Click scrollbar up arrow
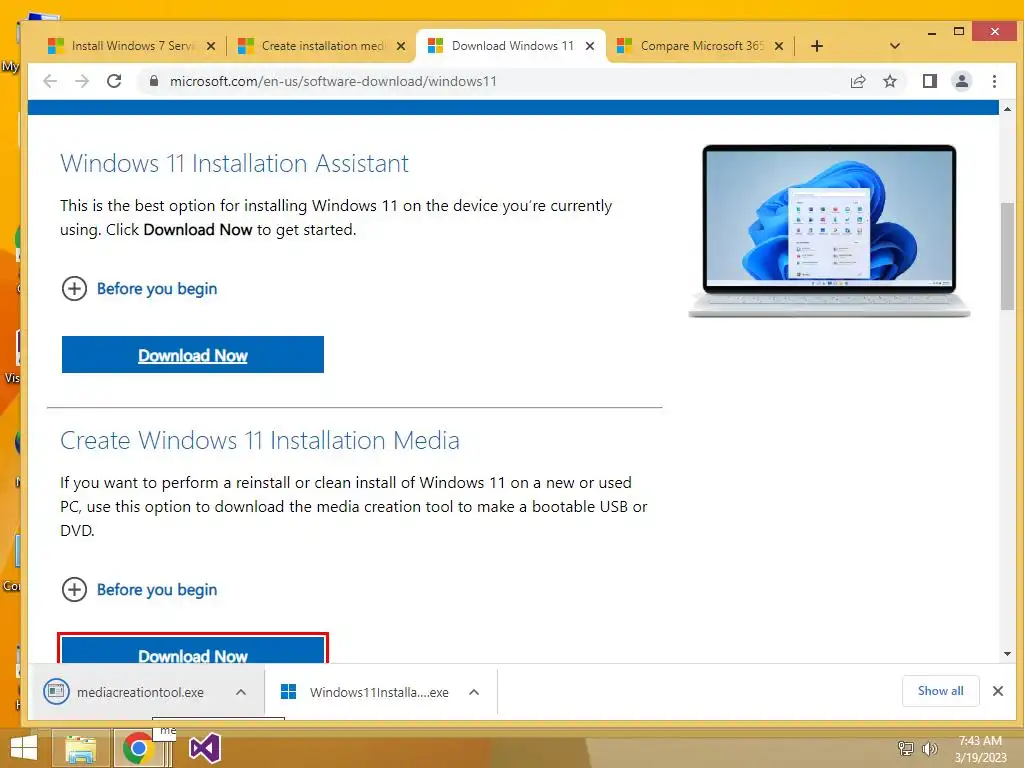The height and width of the screenshot is (768, 1024). [1007, 109]
